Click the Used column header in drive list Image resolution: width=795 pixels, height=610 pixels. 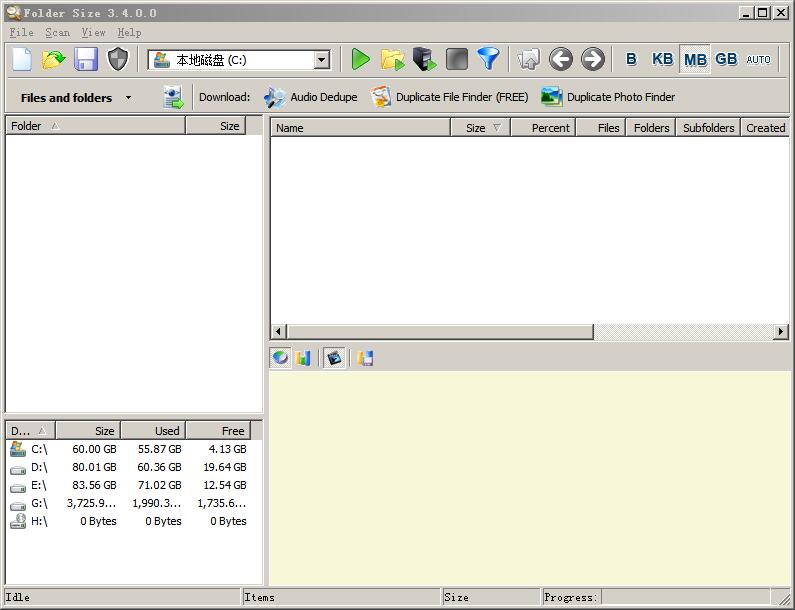click(153, 430)
